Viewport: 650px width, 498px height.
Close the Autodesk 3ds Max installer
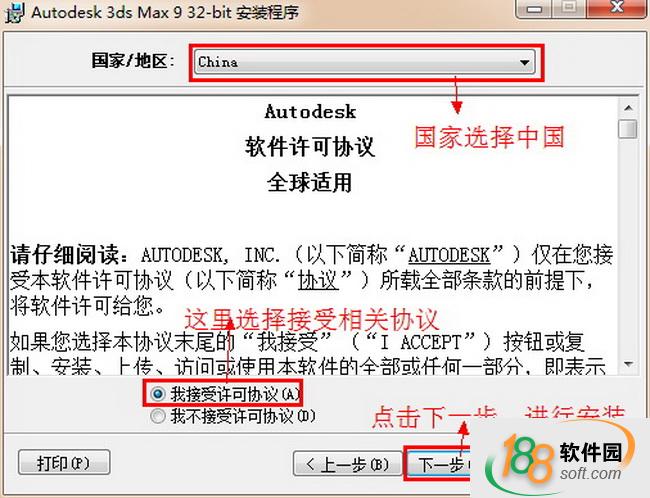[x=617, y=8]
